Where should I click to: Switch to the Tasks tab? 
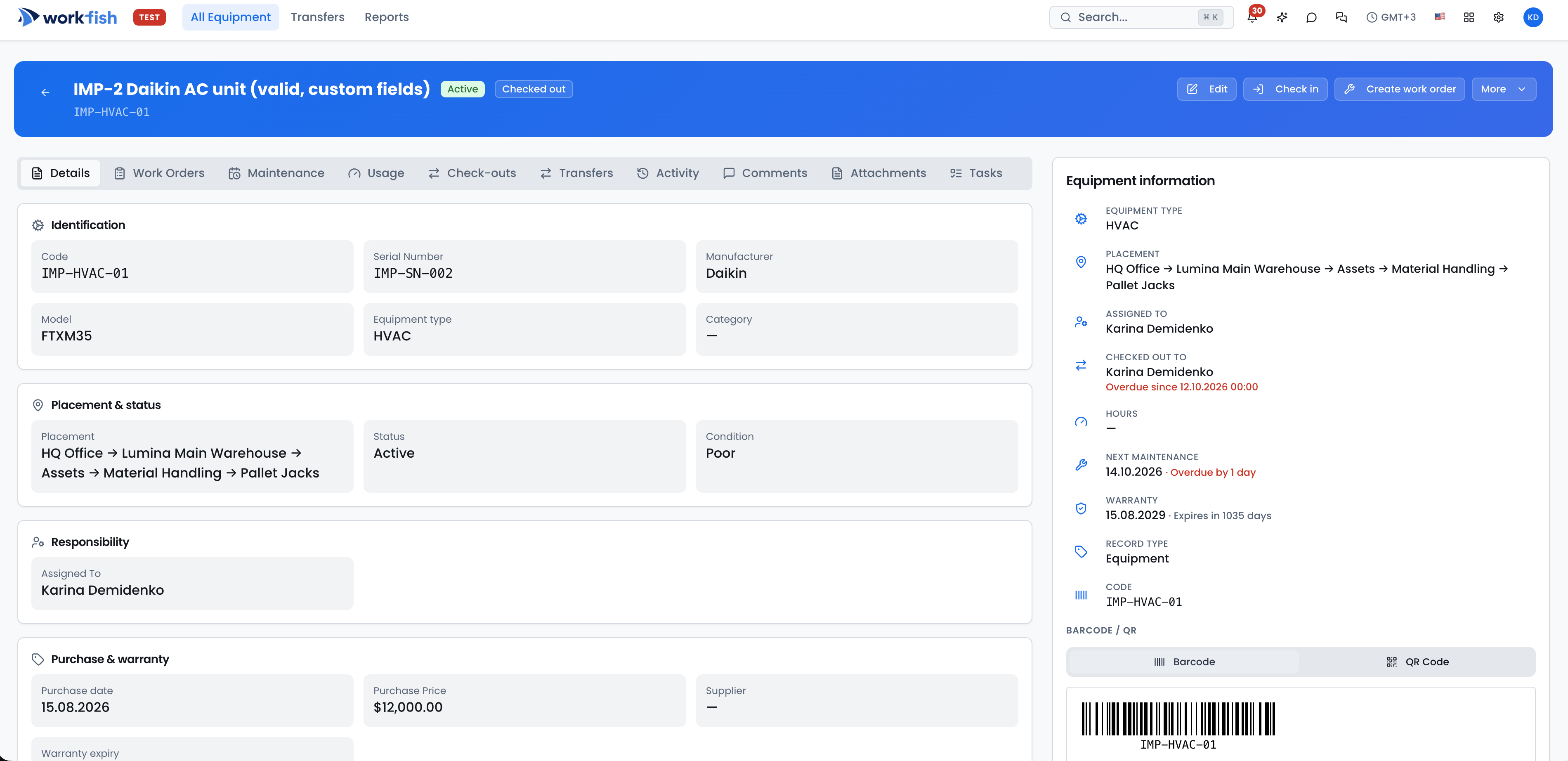coord(976,173)
